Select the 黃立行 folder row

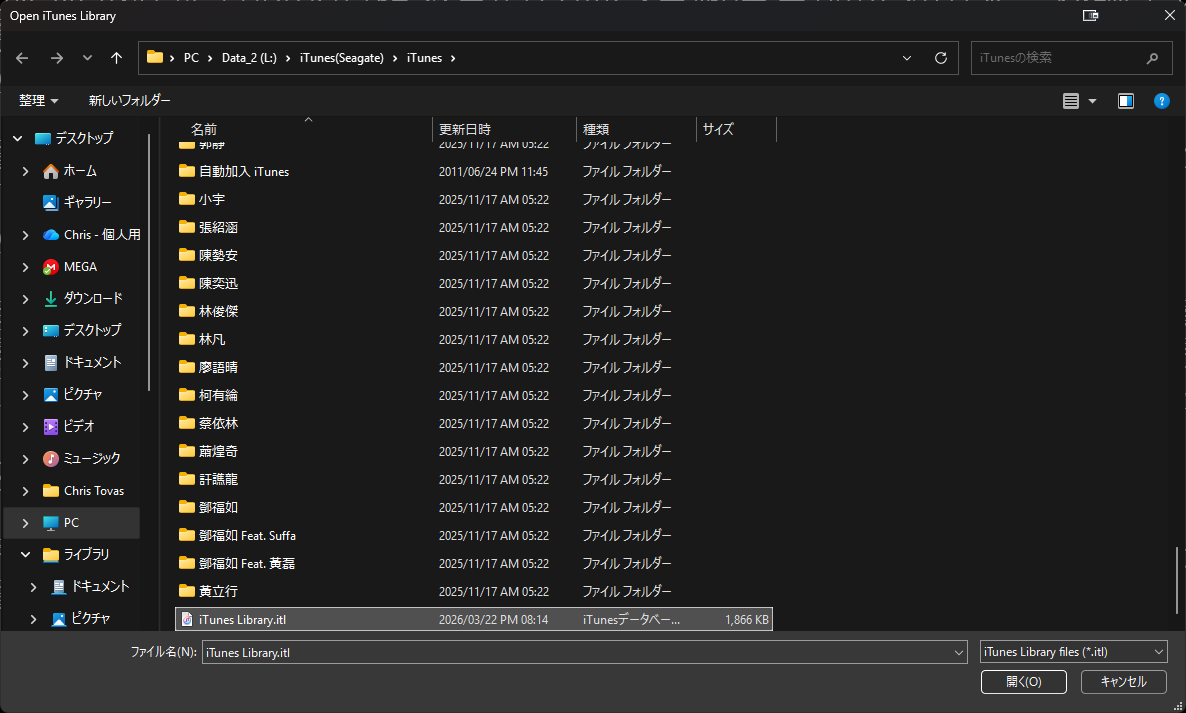tap(474, 591)
